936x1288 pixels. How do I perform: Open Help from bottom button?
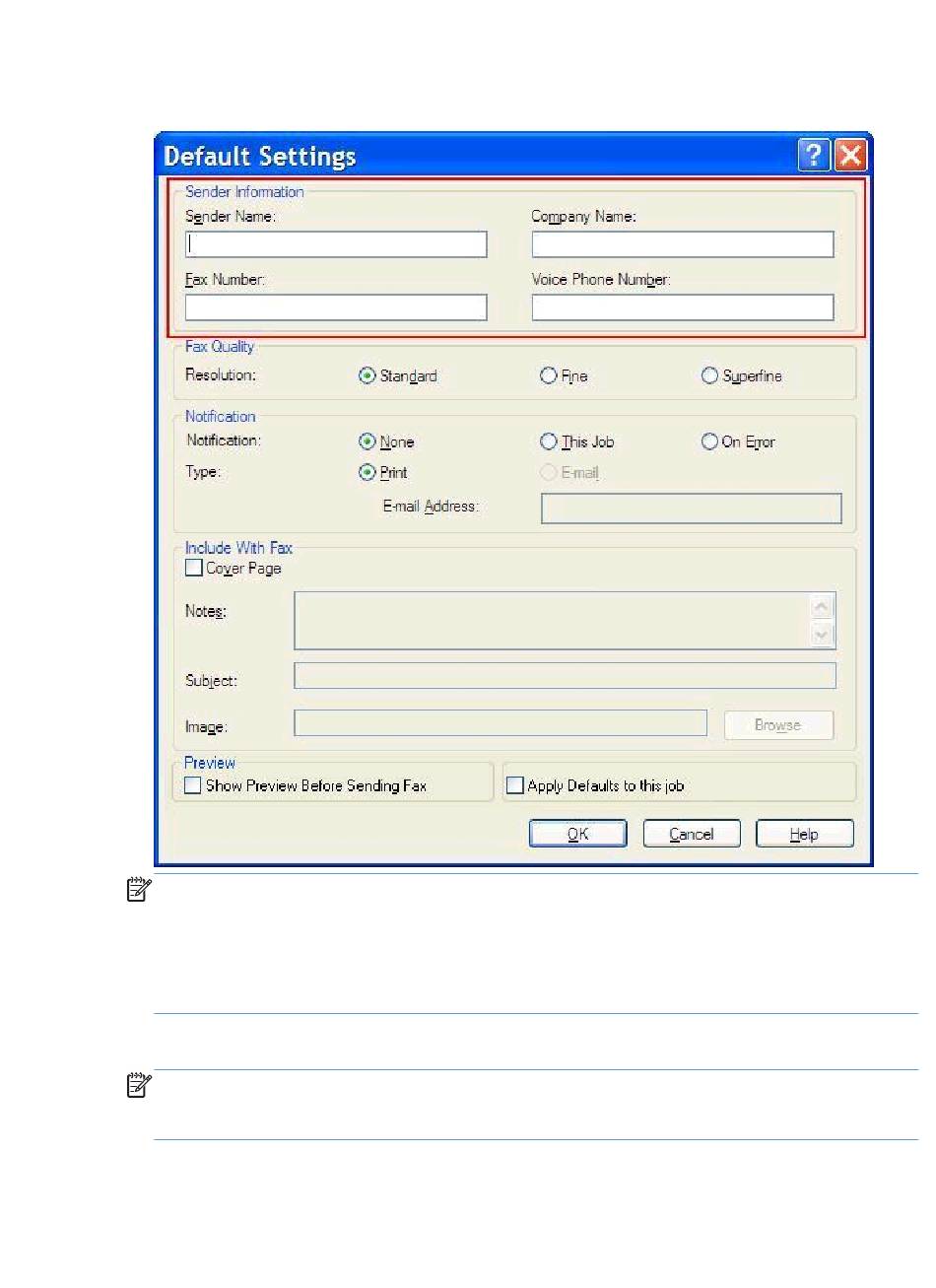805,834
